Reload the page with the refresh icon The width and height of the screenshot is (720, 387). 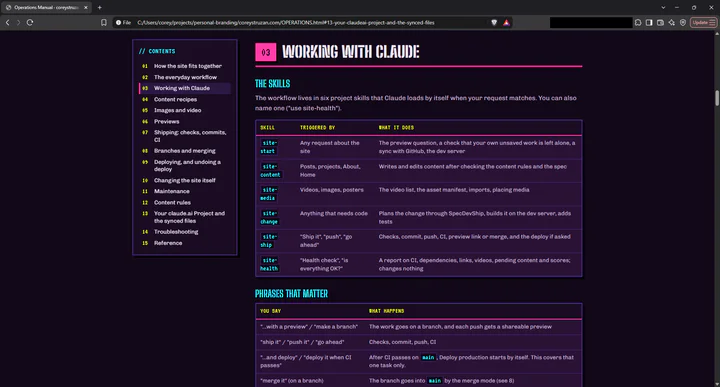30,22
